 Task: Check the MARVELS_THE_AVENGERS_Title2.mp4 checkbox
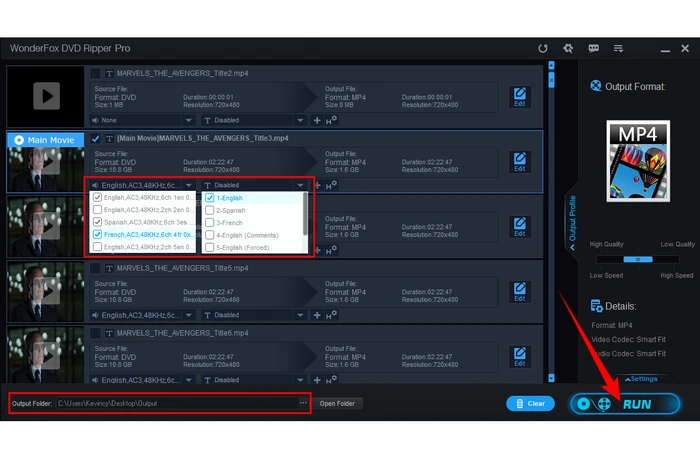95,73
